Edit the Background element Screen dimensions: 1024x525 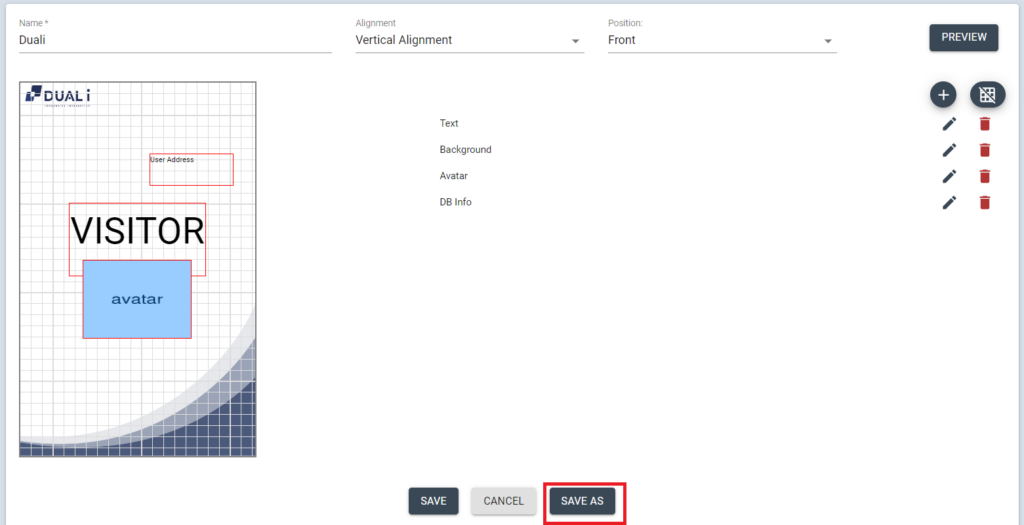949,150
